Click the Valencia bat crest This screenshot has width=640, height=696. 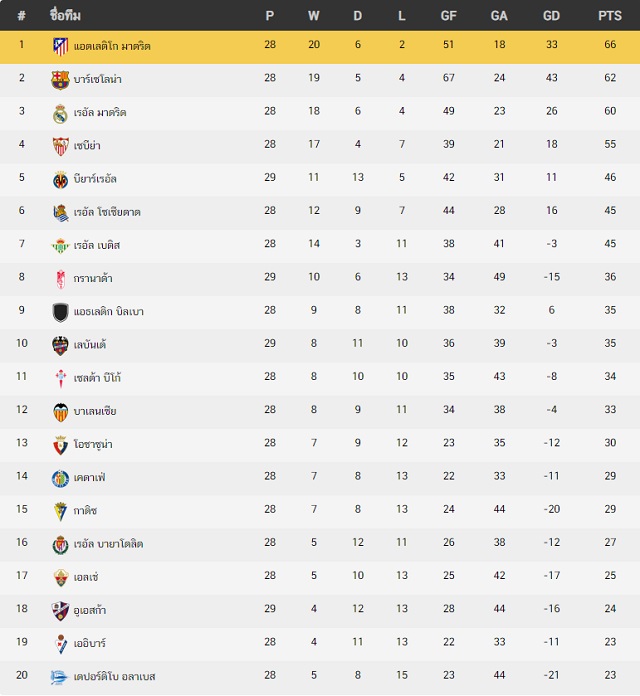coord(60,412)
